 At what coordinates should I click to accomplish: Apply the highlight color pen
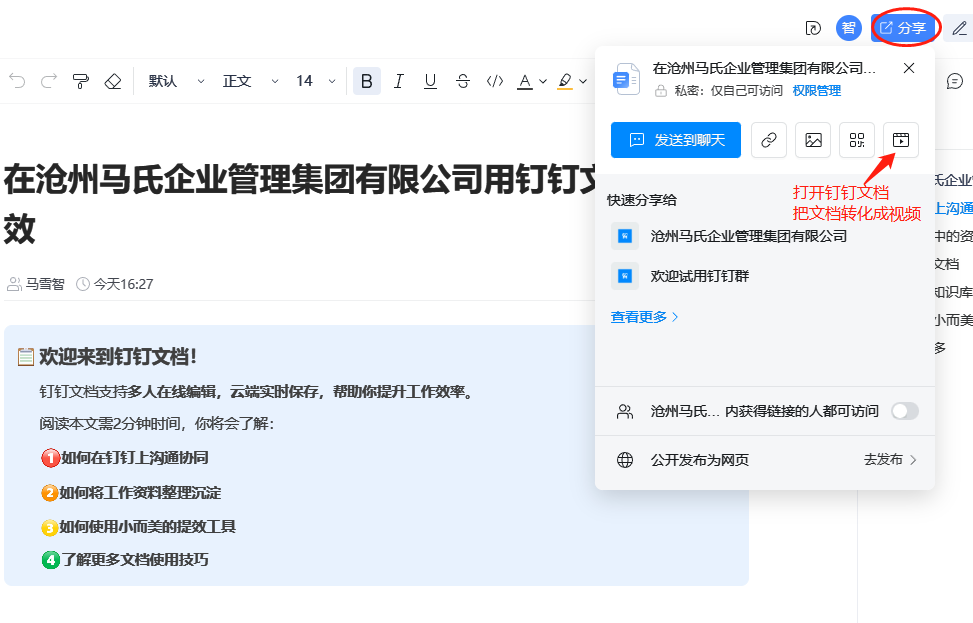[565, 81]
